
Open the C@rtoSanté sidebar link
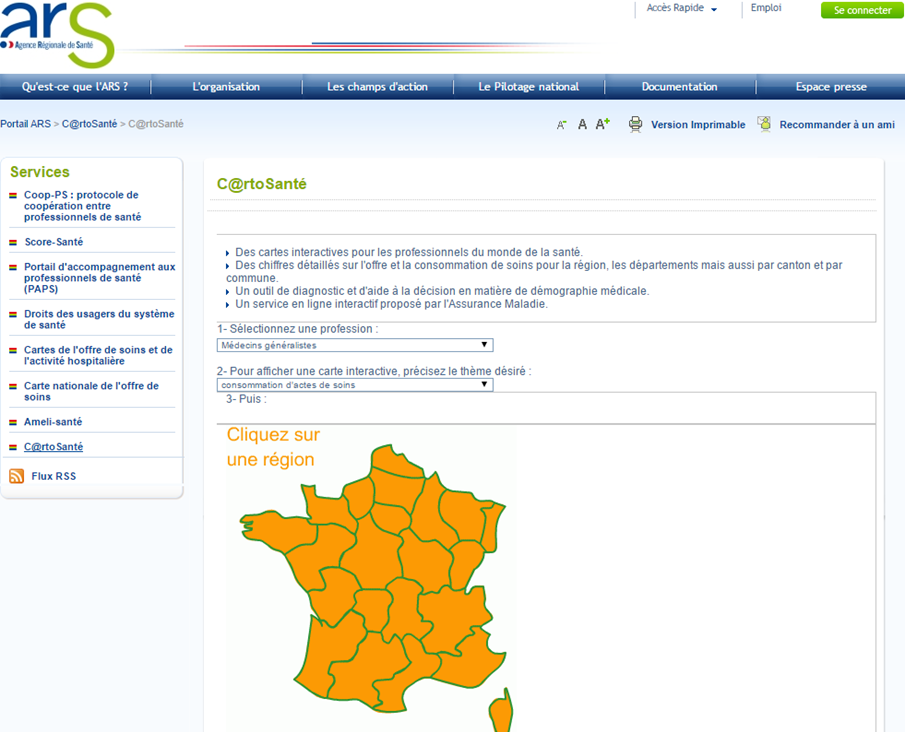point(54,447)
